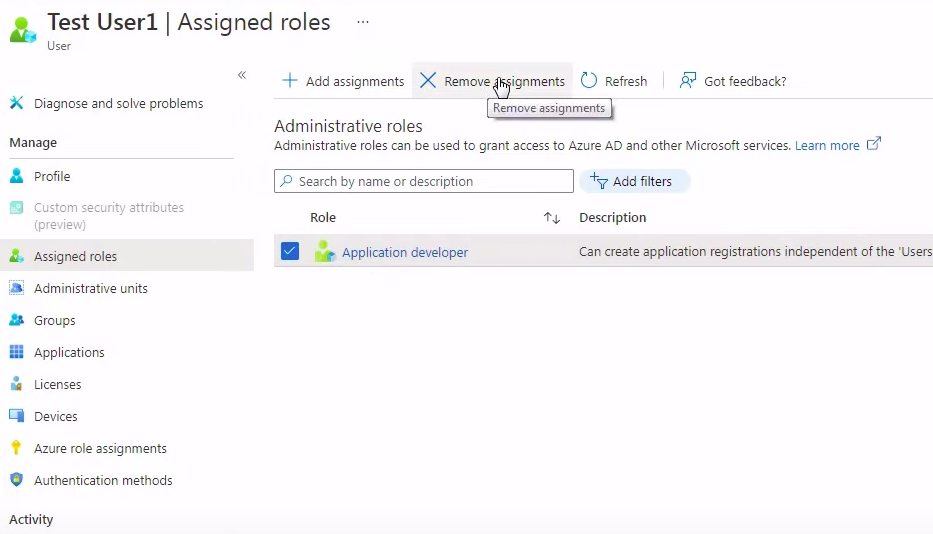Click the Azure role assignments key icon
This screenshot has width=933, height=534.
point(16,448)
